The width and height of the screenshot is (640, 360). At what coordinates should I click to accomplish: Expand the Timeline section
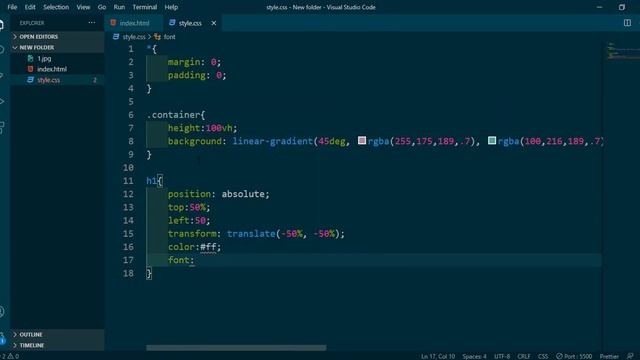57,345
